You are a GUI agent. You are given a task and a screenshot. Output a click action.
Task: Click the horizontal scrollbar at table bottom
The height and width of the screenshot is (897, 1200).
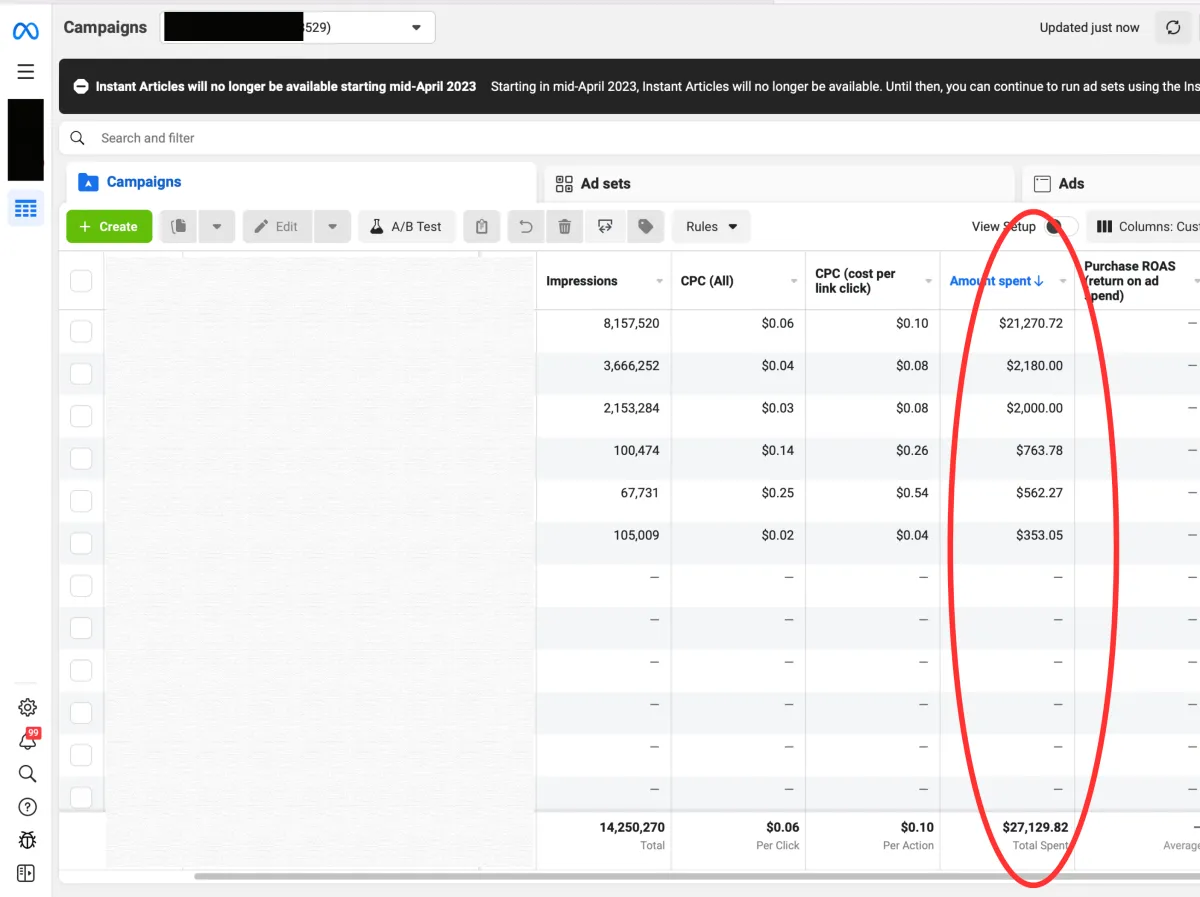coord(697,877)
